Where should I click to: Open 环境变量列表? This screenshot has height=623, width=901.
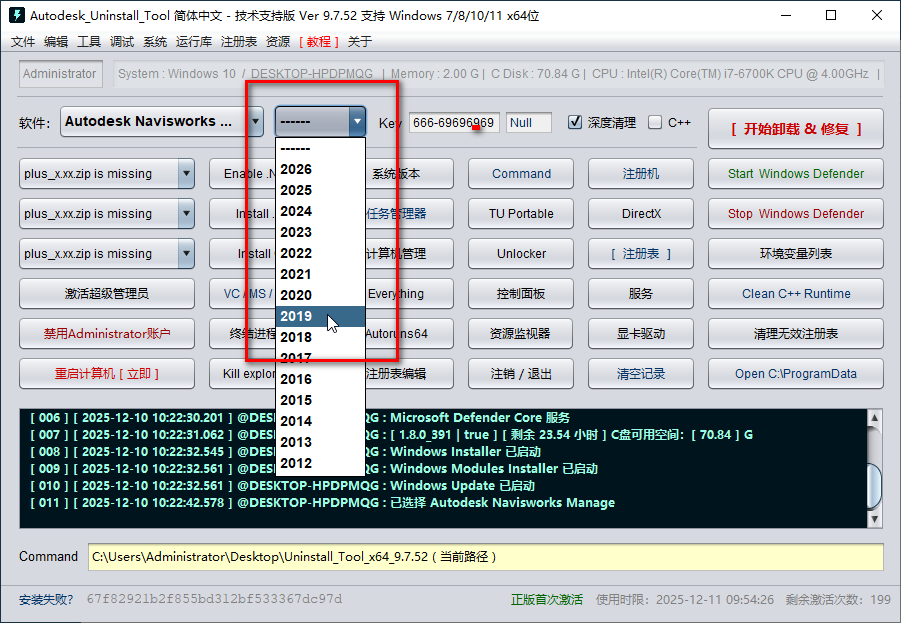(796, 253)
